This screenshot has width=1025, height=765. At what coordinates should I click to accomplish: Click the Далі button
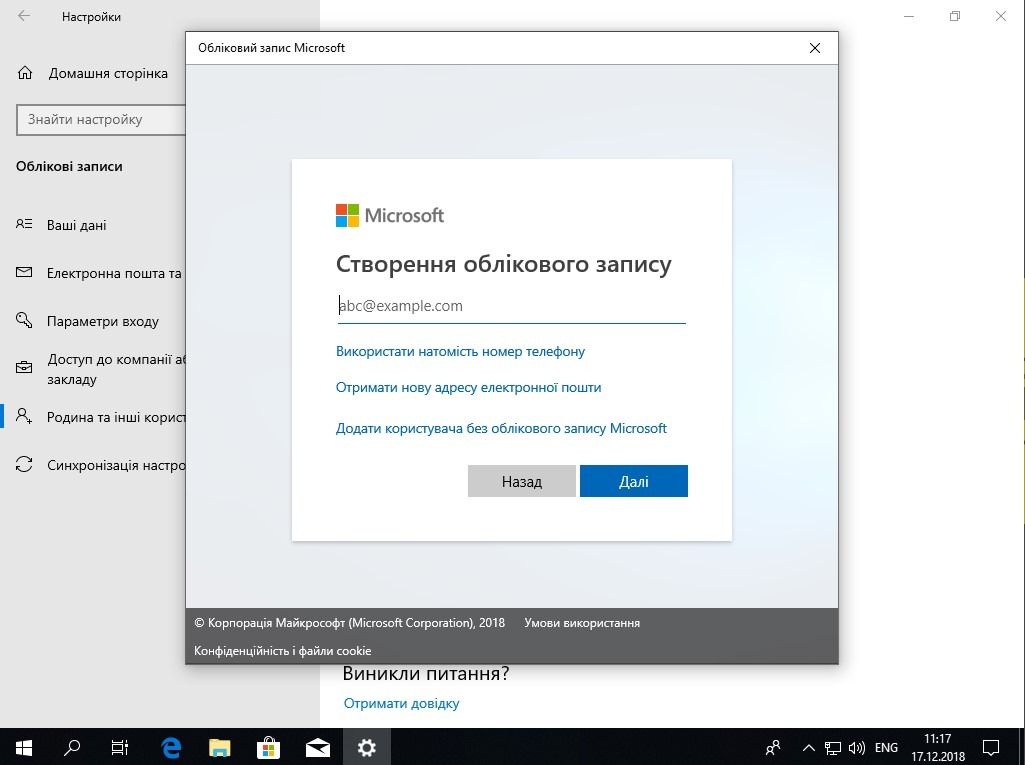(633, 481)
